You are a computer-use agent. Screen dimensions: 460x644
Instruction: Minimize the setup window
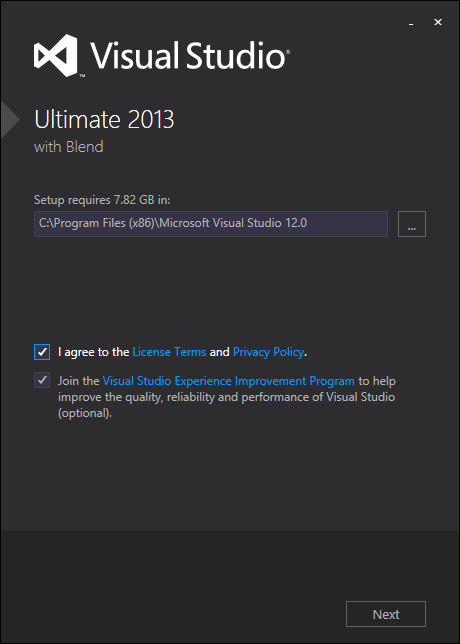411,23
